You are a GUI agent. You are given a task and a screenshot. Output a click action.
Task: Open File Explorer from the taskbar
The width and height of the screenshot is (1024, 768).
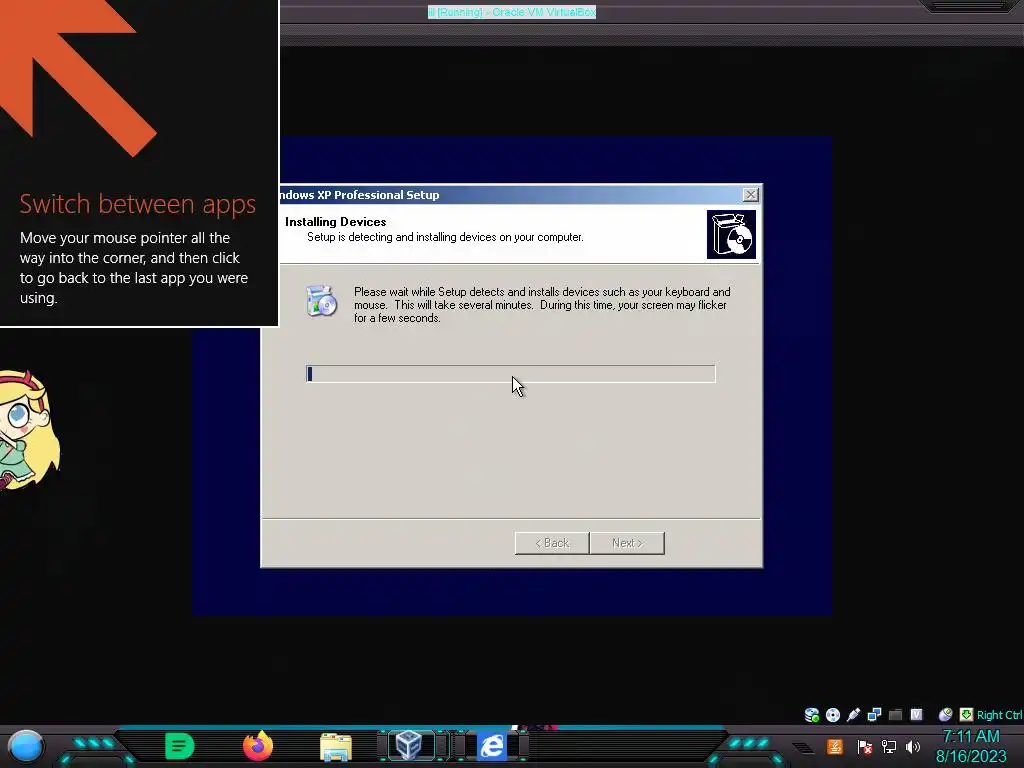coord(336,746)
